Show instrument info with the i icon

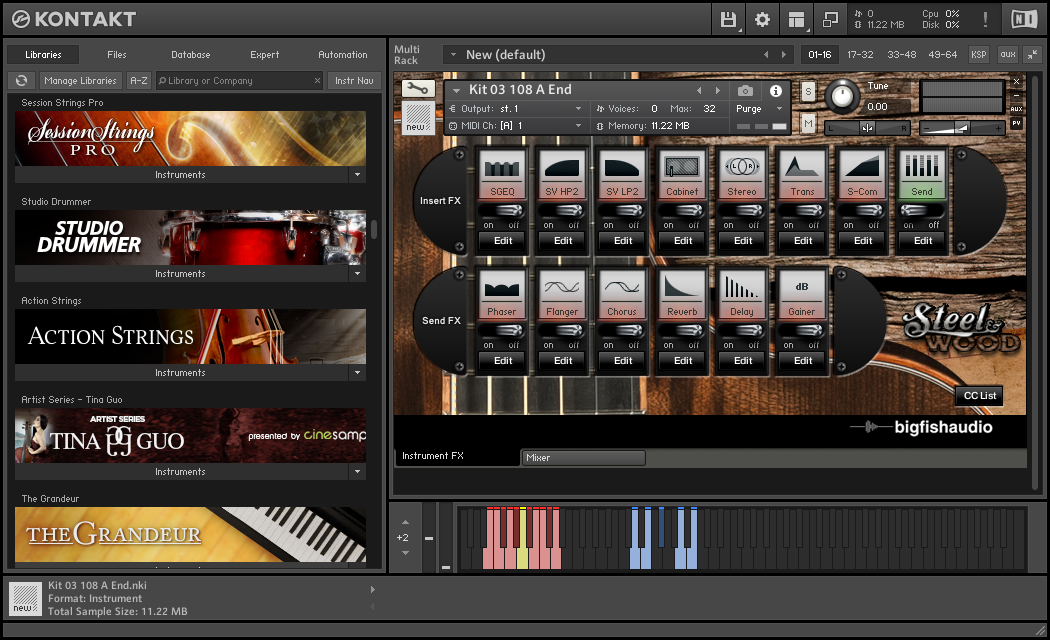coord(775,91)
